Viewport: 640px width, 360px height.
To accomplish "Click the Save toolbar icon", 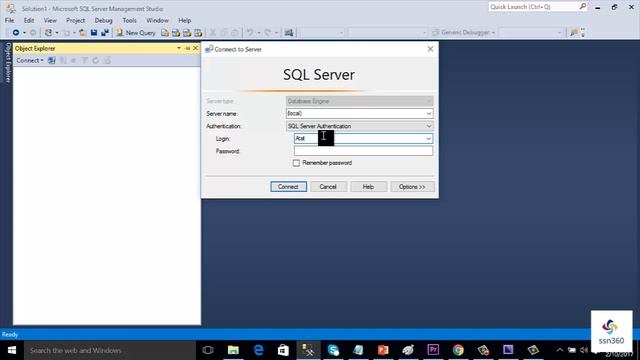I will click(x=94, y=33).
